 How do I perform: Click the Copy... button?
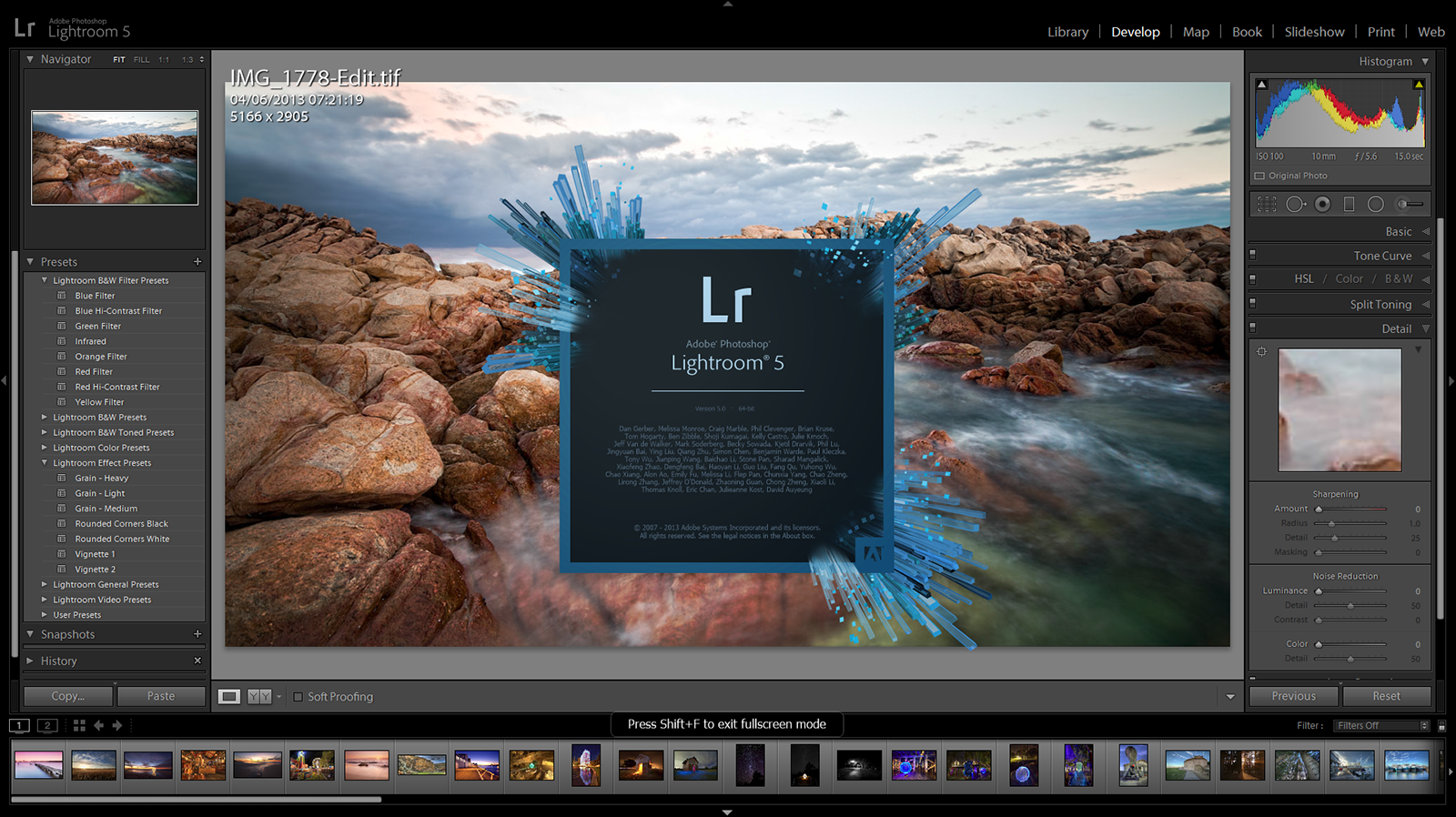68,696
